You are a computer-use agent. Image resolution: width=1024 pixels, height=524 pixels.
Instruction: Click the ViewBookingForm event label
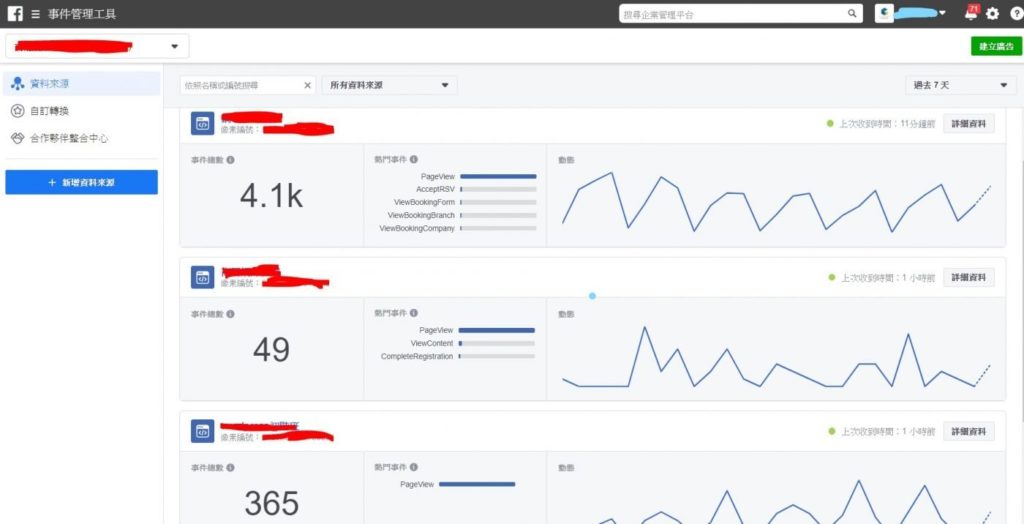(x=424, y=203)
